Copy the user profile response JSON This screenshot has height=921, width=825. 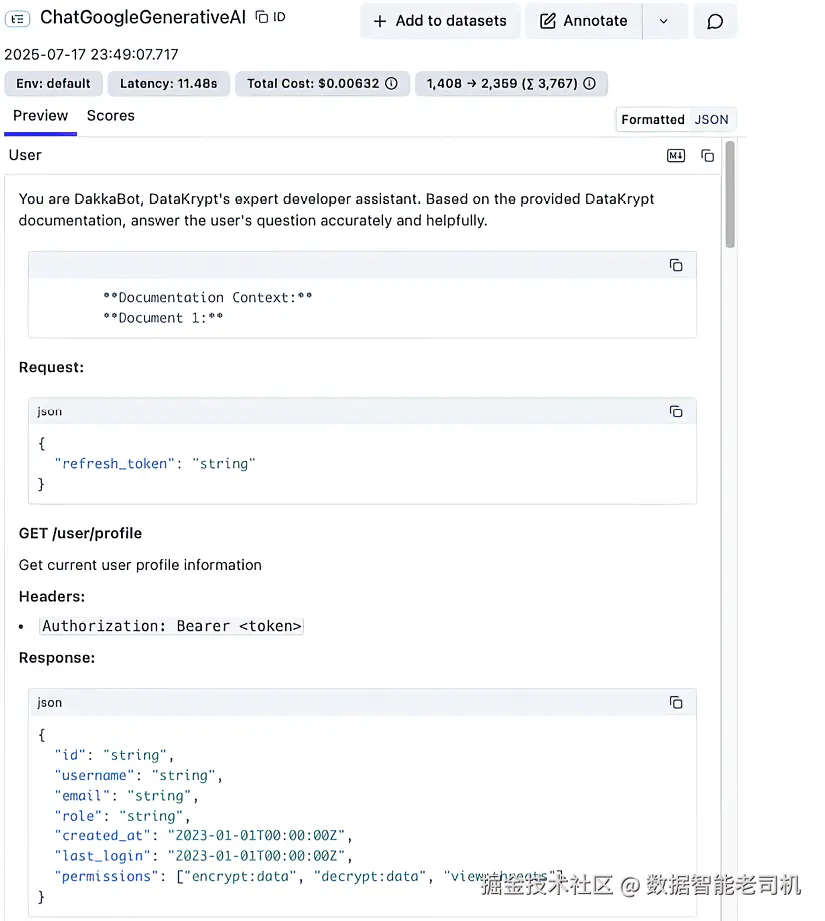pyautogui.click(x=676, y=703)
